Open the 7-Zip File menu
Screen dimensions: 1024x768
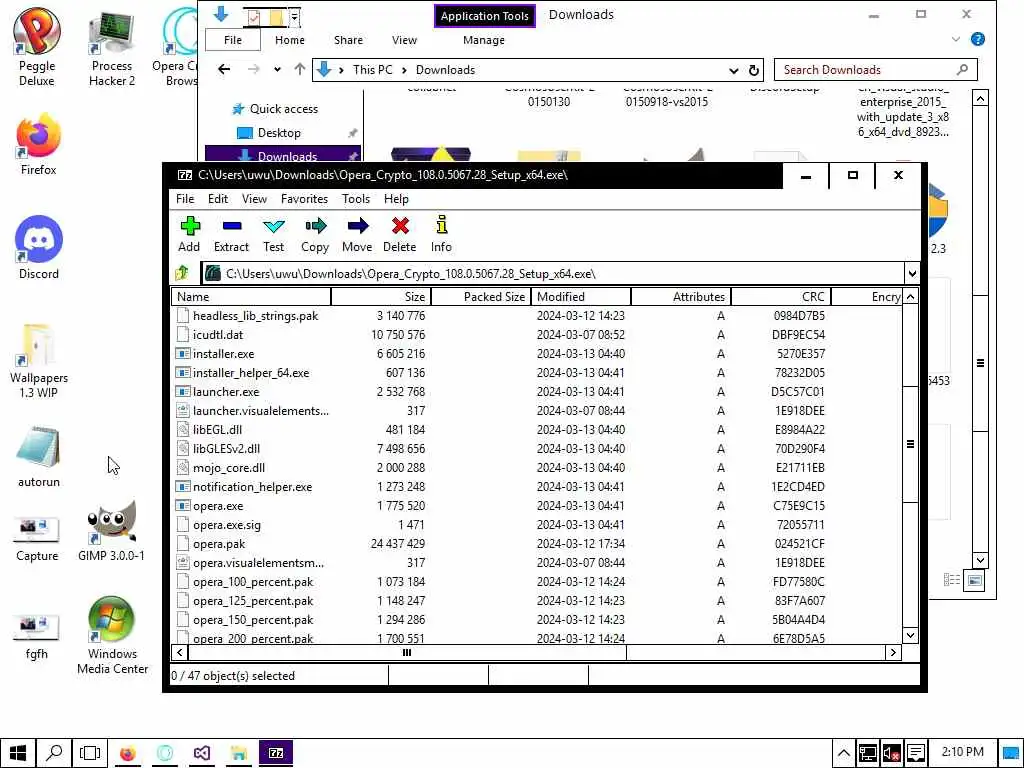click(185, 199)
